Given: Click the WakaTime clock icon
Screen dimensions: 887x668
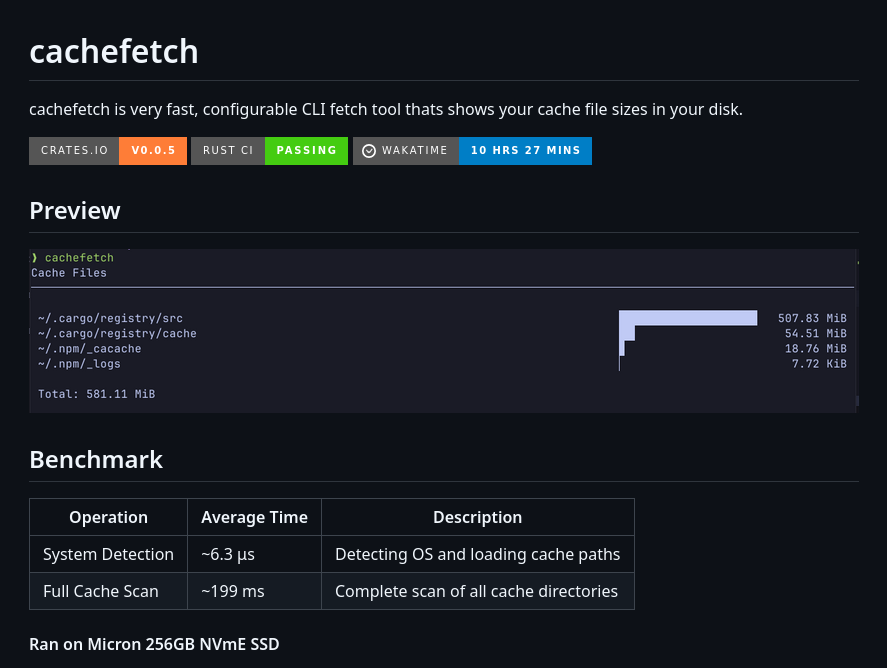Looking at the screenshot, I should point(369,151).
